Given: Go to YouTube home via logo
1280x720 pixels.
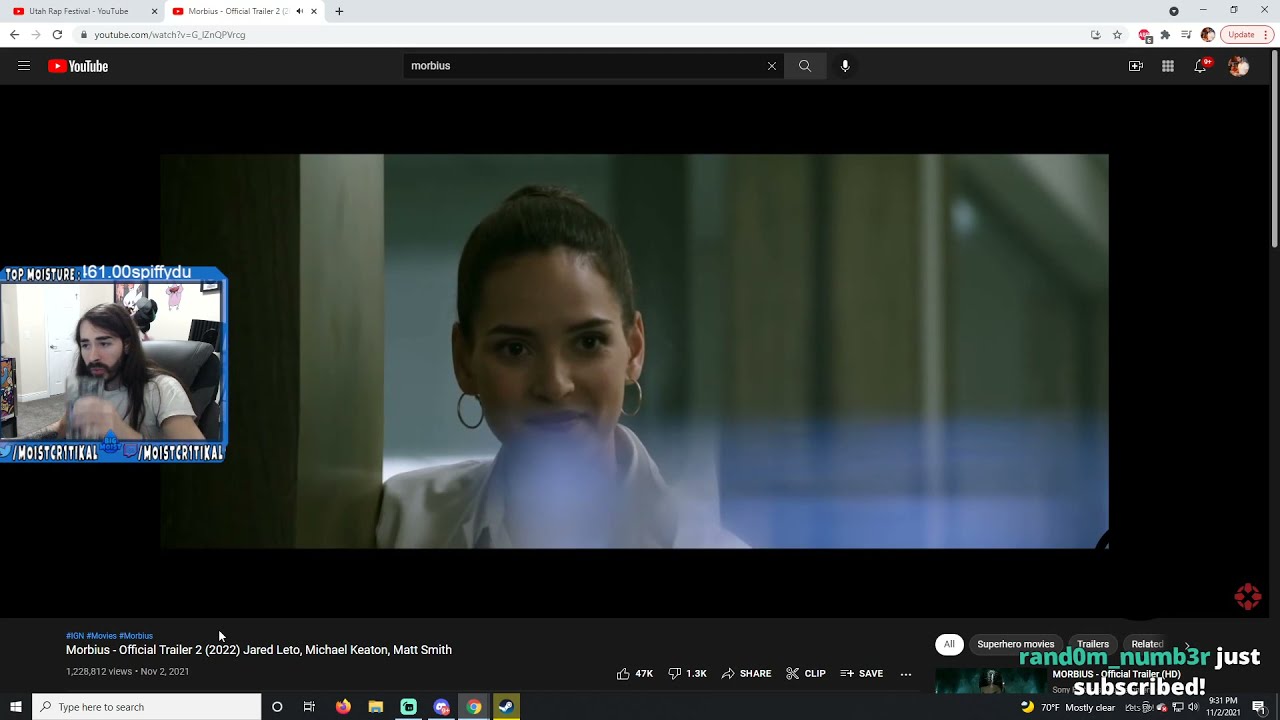Looking at the screenshot, I should tap(78, 66).
